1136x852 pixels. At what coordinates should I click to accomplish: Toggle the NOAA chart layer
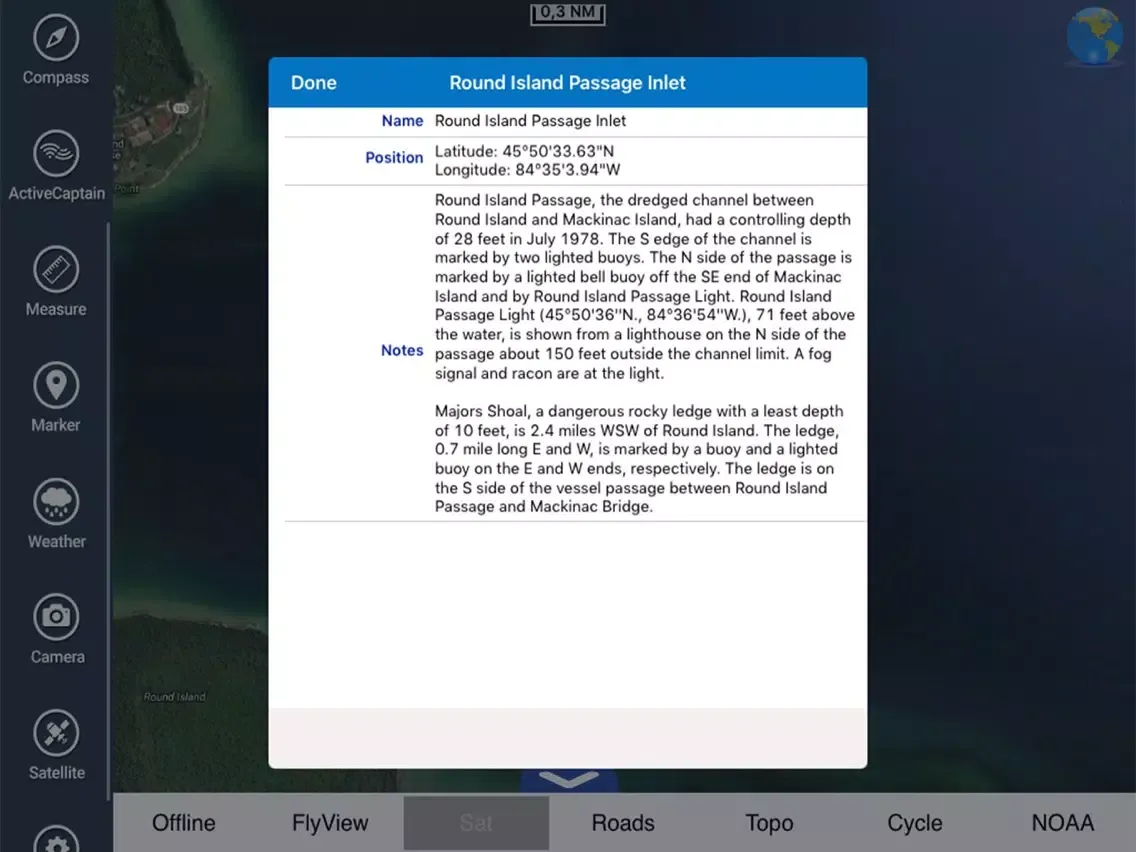(1062, 823)
